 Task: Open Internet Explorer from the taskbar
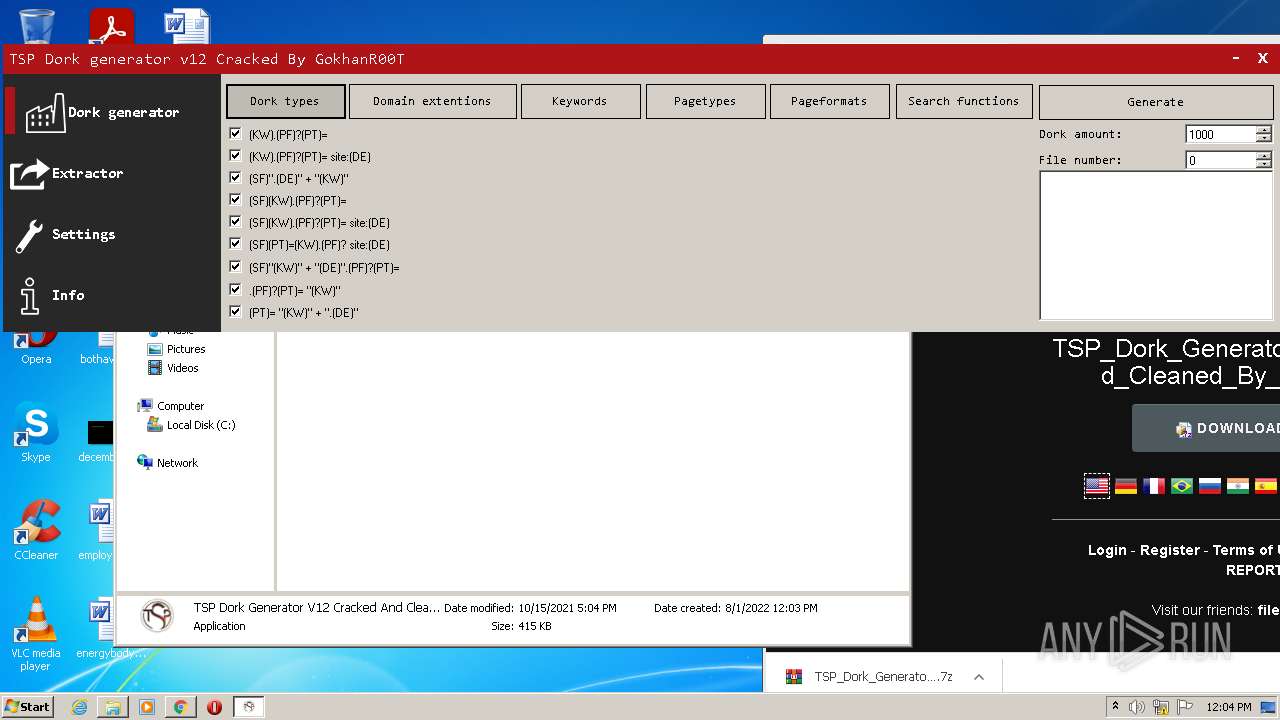[79, 707]
